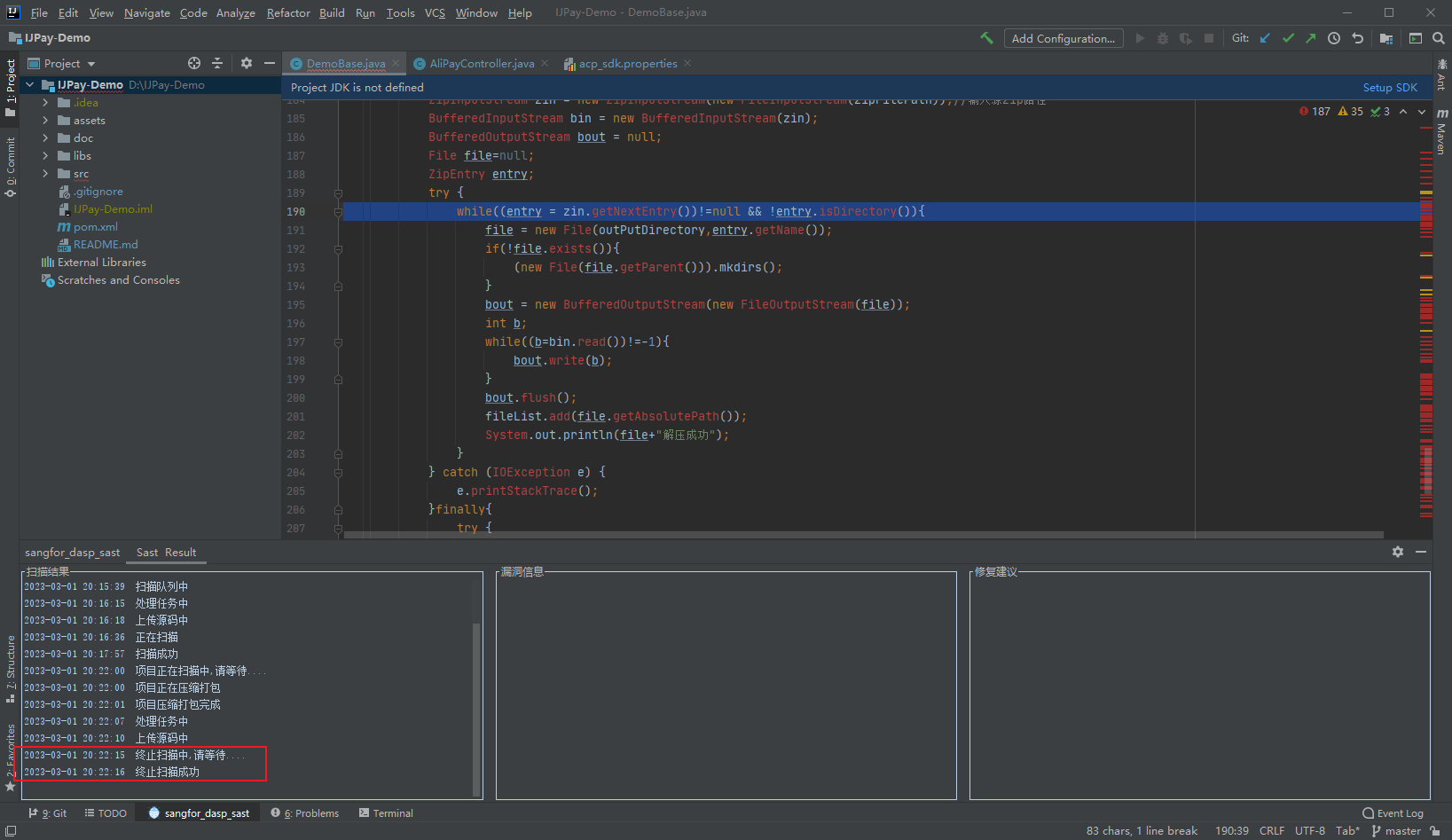Viewport: 1452px width, 840px height.
Task: Toggle fold marker at line 190
Action: click(x=338, y=212)
